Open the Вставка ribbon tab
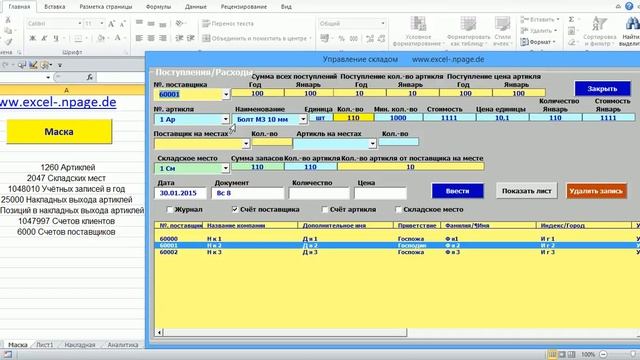This screenshot has height=360, width=640. 54,7
